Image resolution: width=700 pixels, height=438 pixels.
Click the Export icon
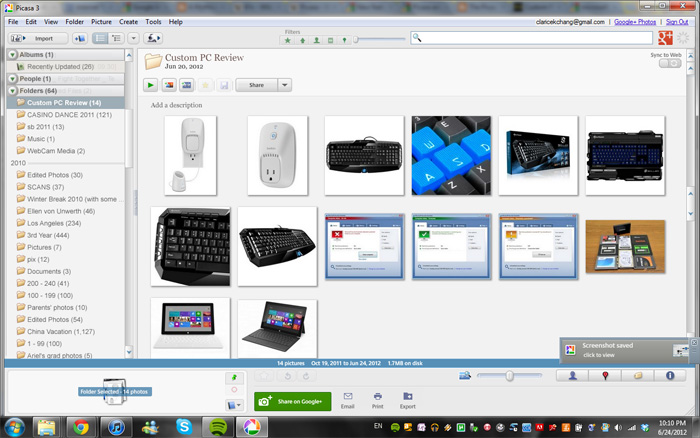(408, 400)
